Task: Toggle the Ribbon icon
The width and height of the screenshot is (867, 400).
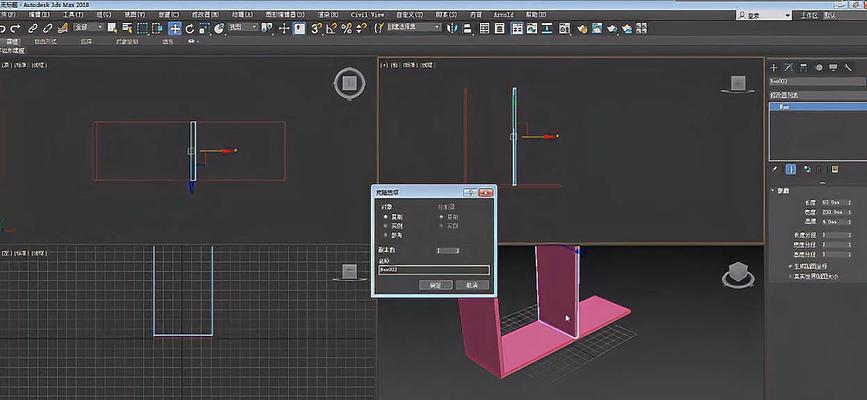Action: [517, 28]
